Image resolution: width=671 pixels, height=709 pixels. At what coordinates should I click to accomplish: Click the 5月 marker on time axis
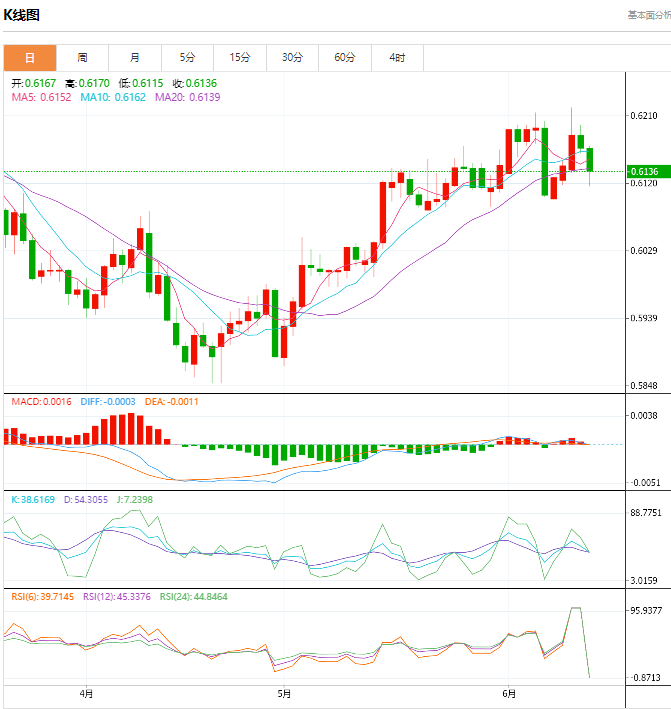pos(284,693)
